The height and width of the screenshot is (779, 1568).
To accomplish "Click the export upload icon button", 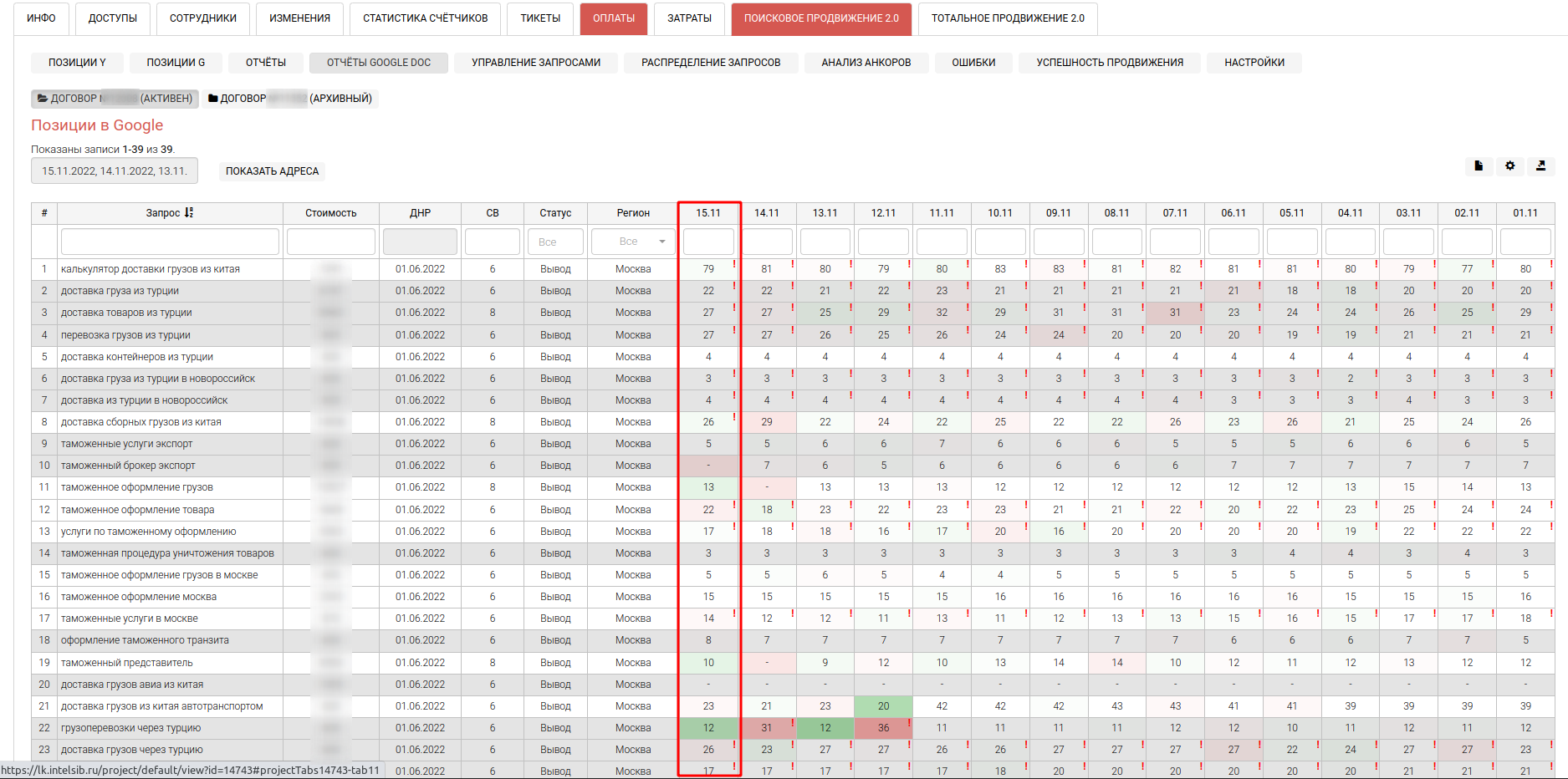I will pyautogui.click(x=1540, y=166).
